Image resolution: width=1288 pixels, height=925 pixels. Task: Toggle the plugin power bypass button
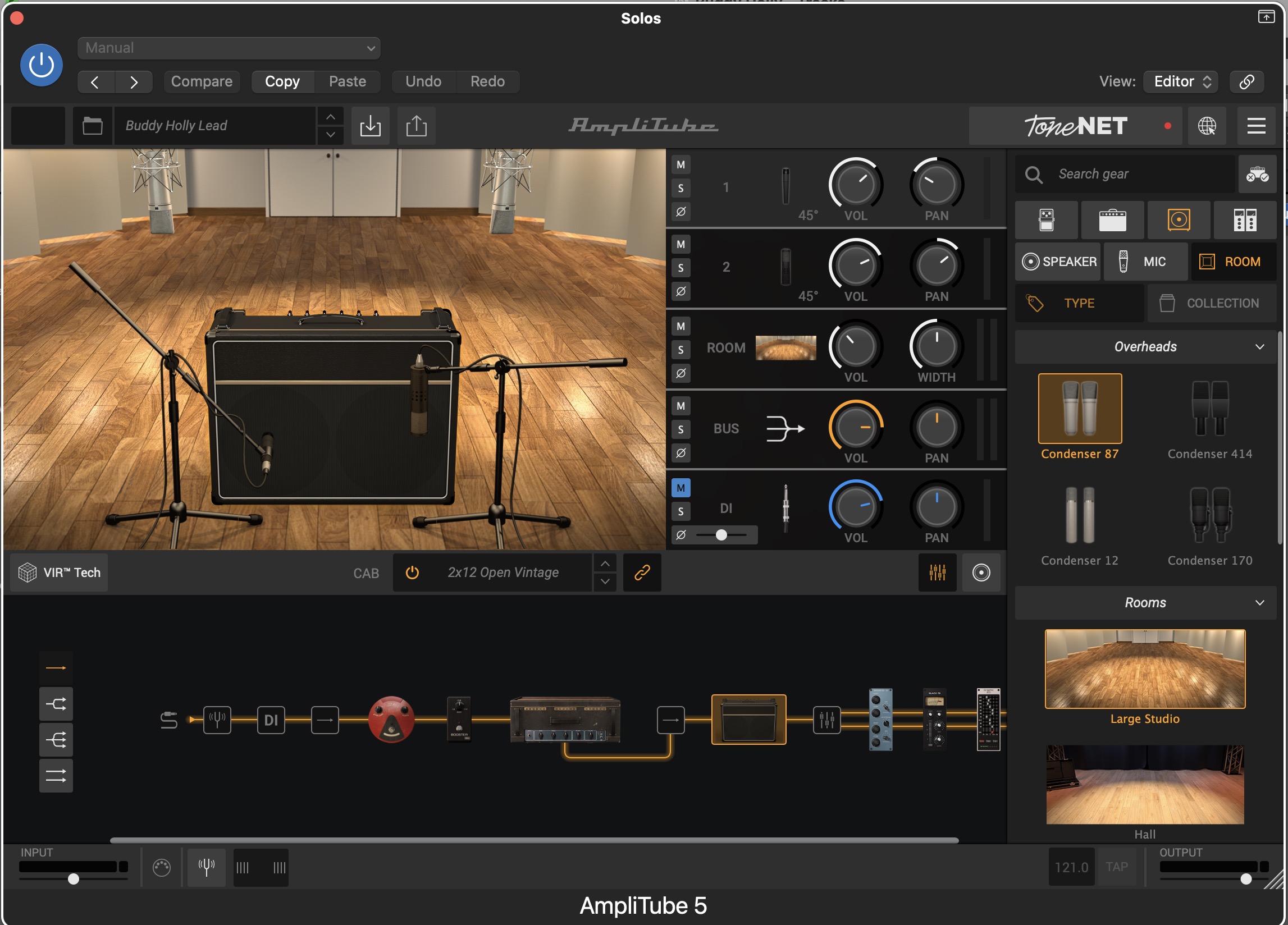pos(42,65)
